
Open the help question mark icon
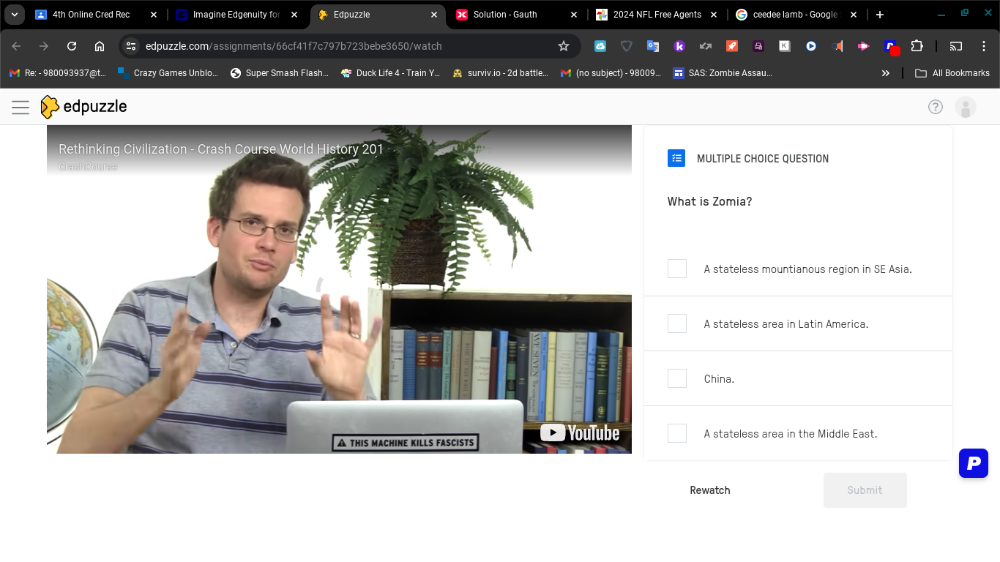click(x=935, y=107)
